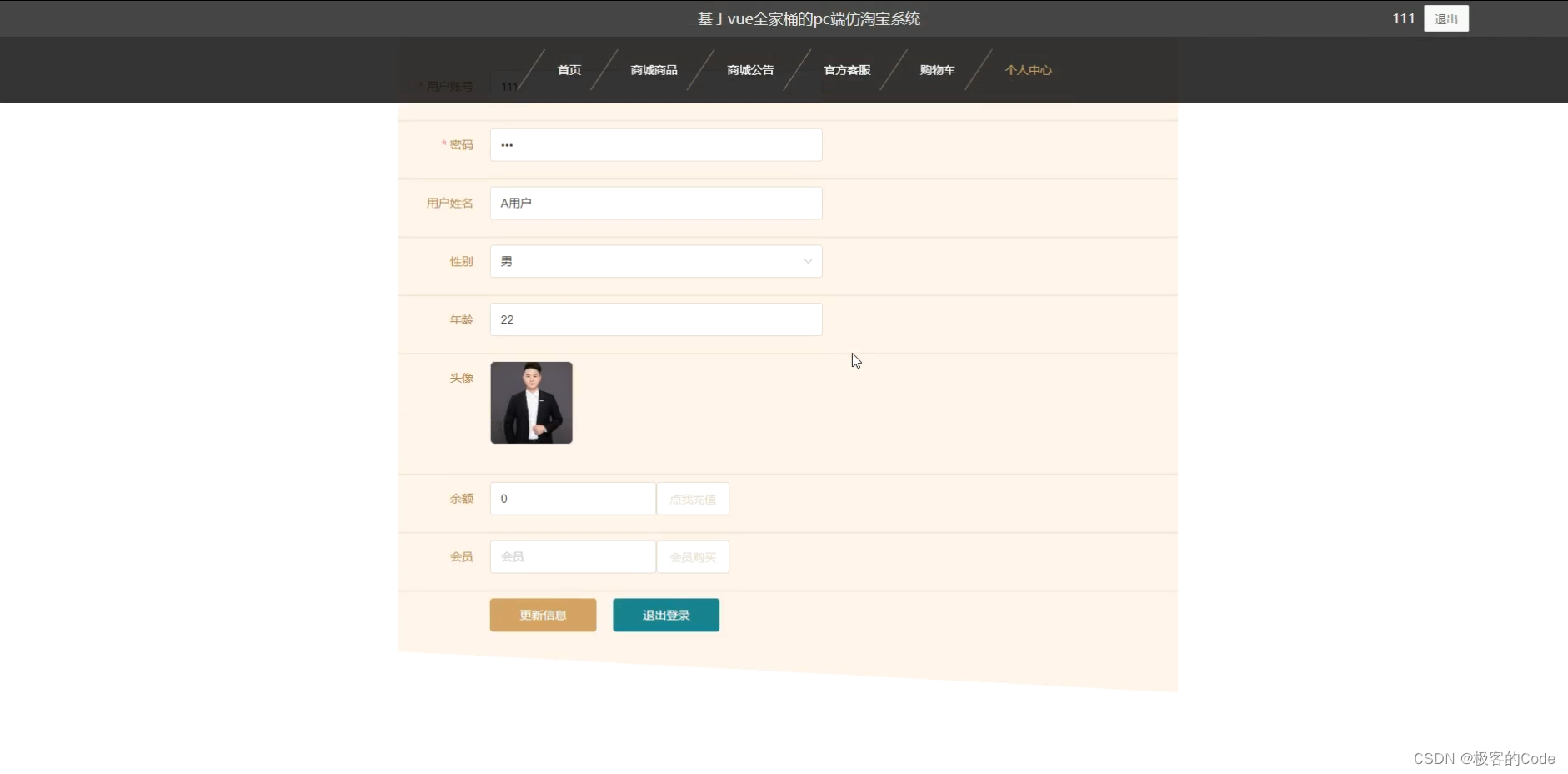This screenshot has width=1568, height=774.
Task: Focus the 密码 password field
Action: click(656, 145)
